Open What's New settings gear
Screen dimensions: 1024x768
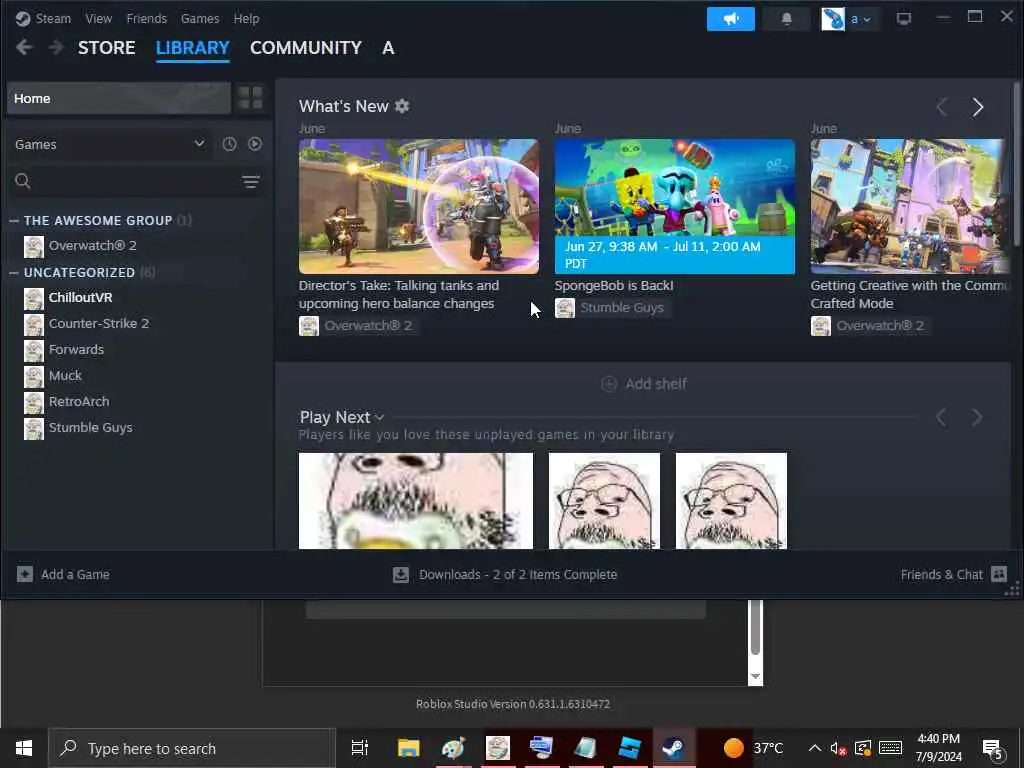(402, 106)
